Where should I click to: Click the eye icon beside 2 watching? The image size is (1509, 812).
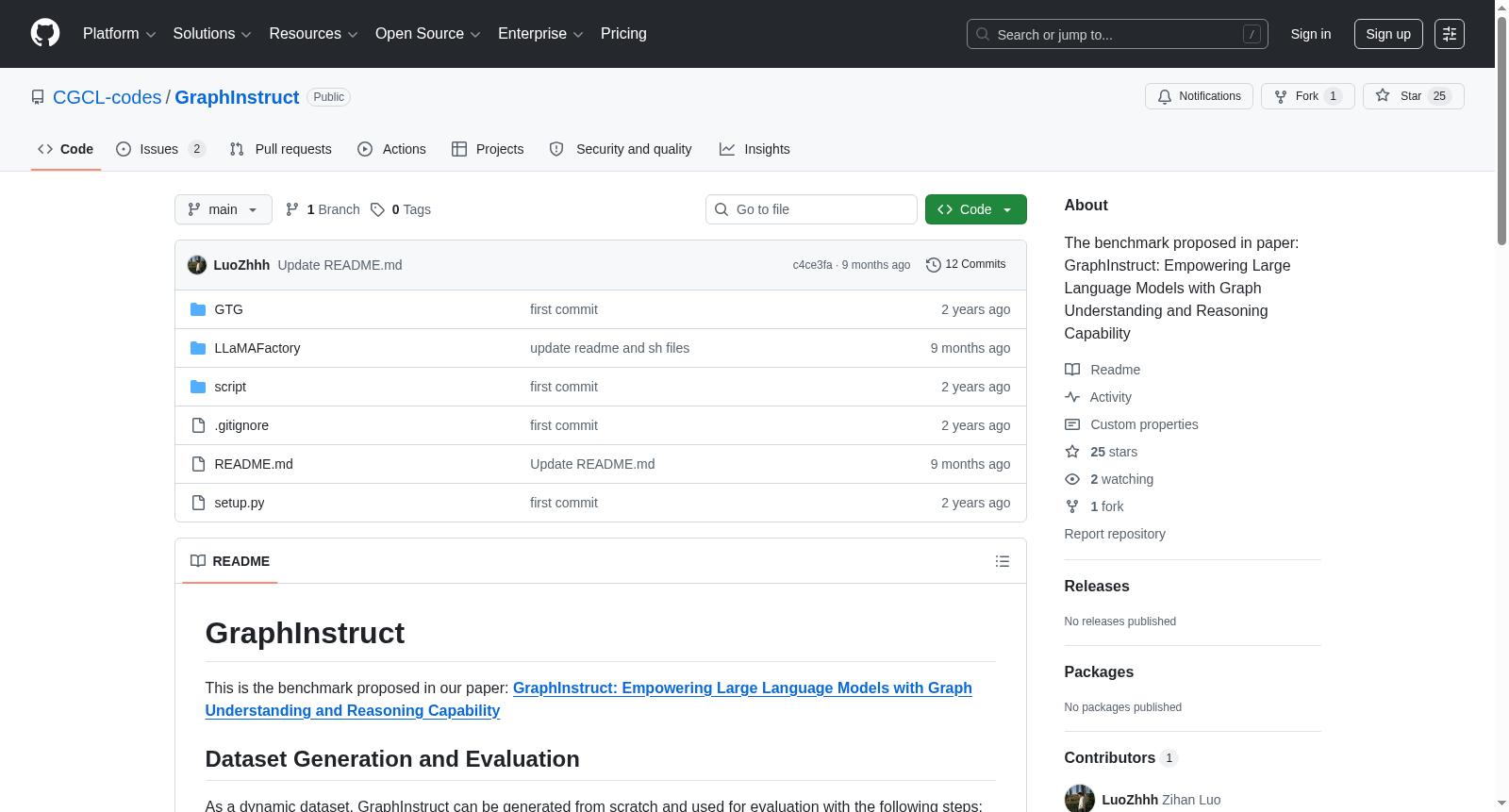[1072, 479]
